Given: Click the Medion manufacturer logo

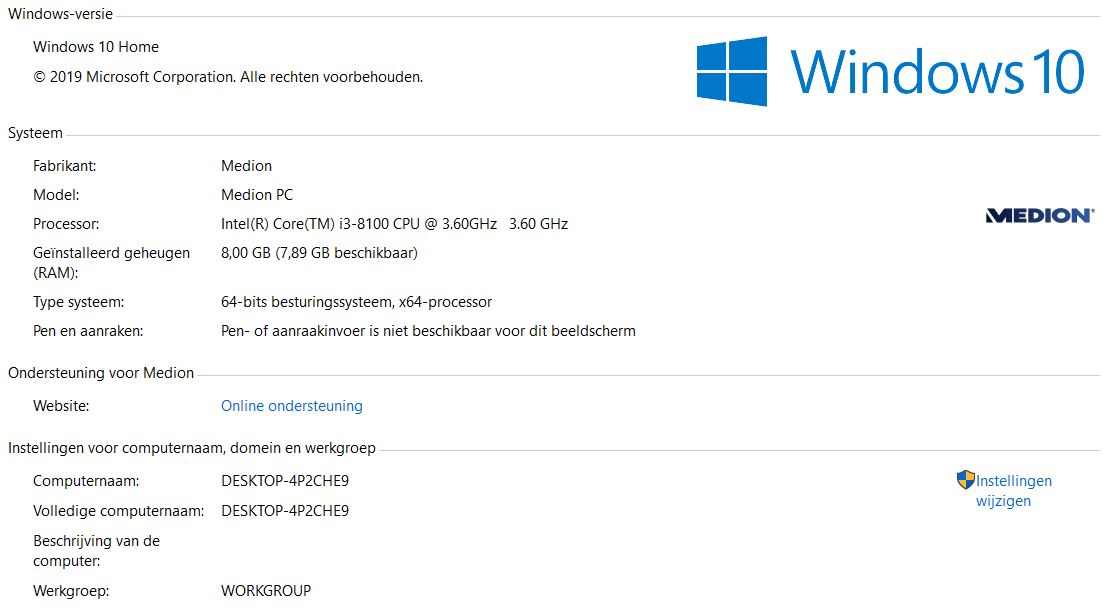Looking at the screenshot, I should pyautogui.click(x=1039, y=215).
